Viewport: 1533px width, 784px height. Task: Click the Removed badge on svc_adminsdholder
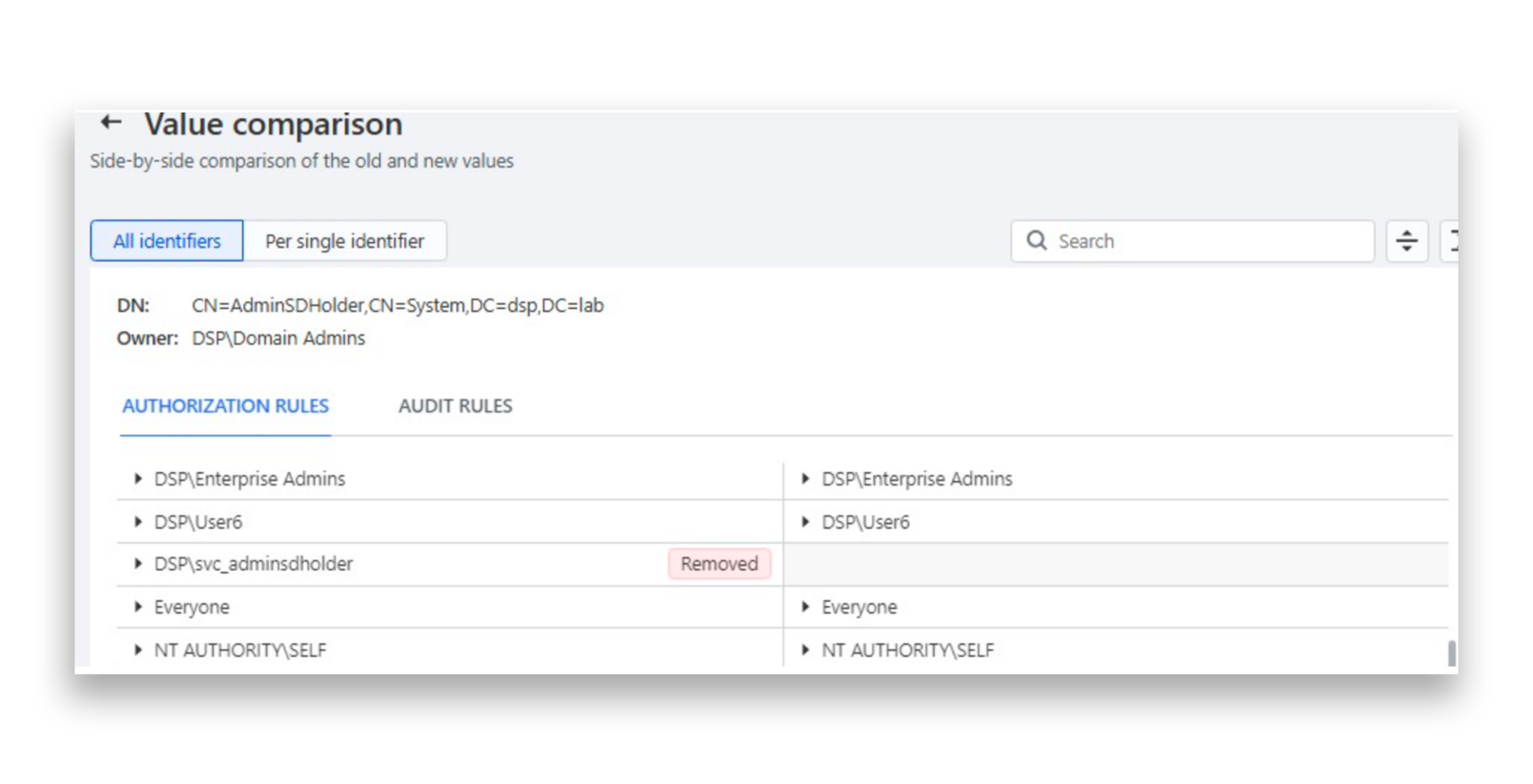pyautogui.click(x=719, y=564)
